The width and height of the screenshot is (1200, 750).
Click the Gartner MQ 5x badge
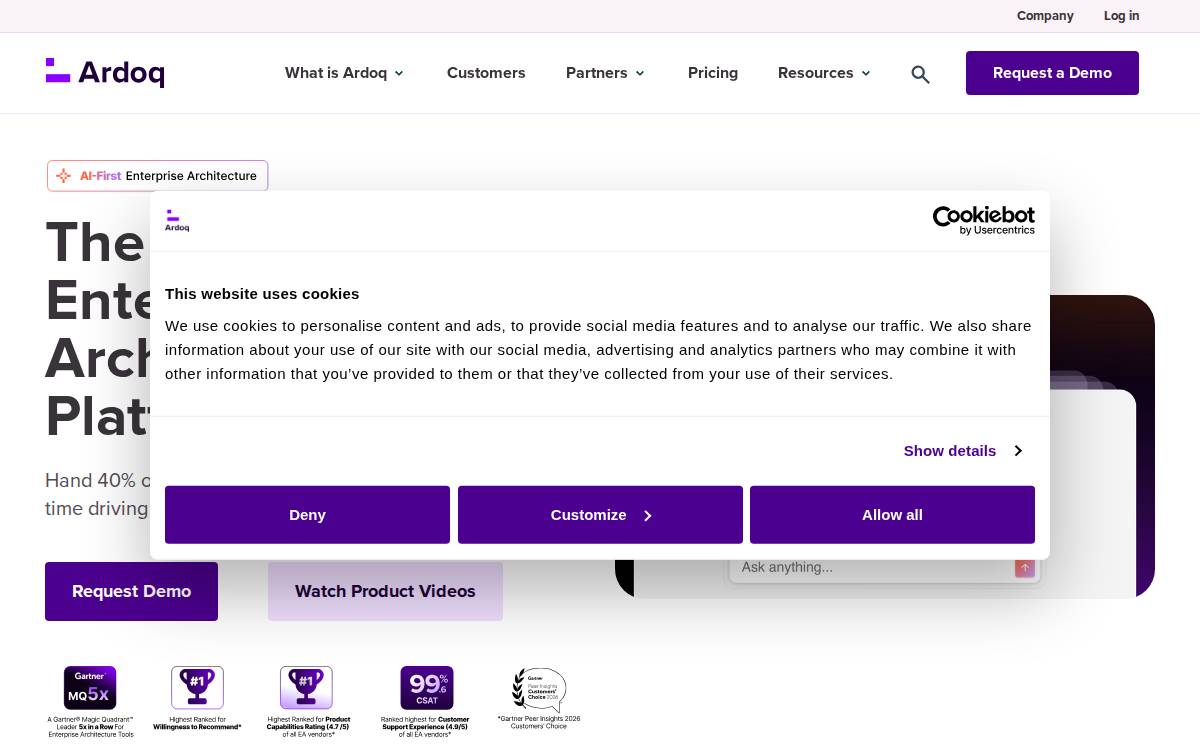[x=90, y=688]
